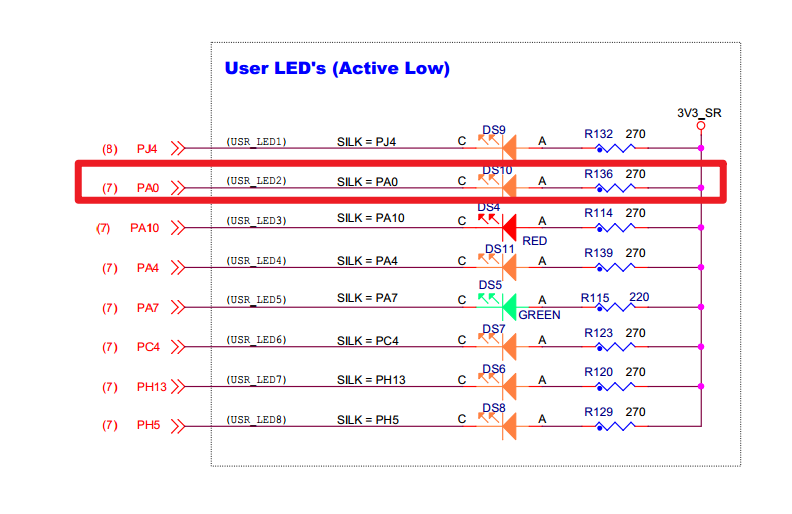The height and width of the screenshot is (514, 792).
Task: Click the R120 reference designator label
Action: (x=599, y=372)
